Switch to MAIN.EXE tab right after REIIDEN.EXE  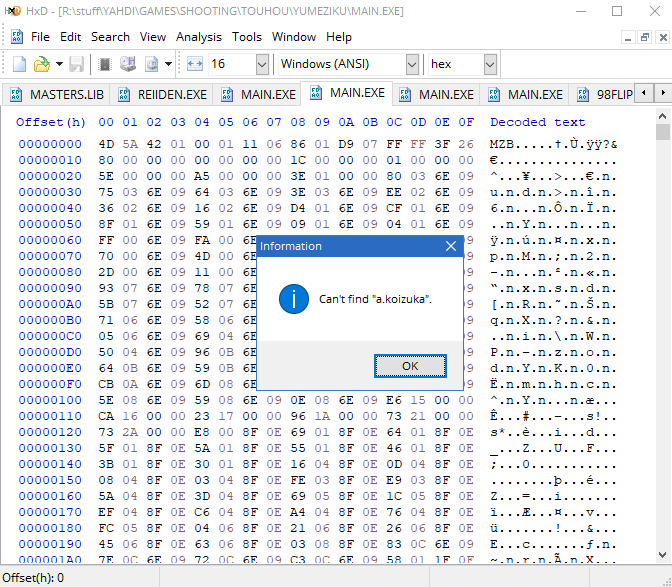point(258,94)
